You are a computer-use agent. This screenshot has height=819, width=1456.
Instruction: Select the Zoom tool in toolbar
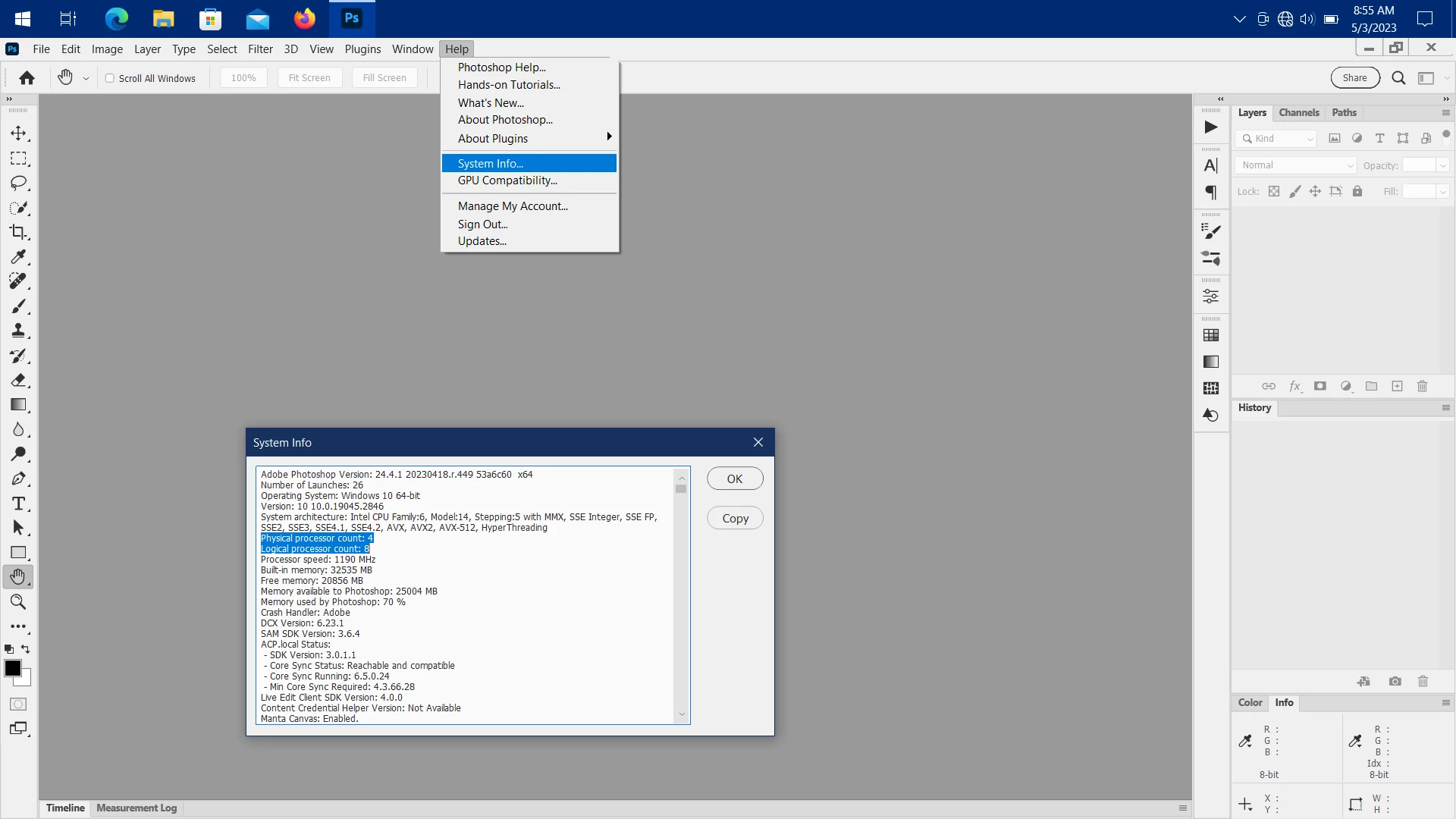click(x=18, y=602)
